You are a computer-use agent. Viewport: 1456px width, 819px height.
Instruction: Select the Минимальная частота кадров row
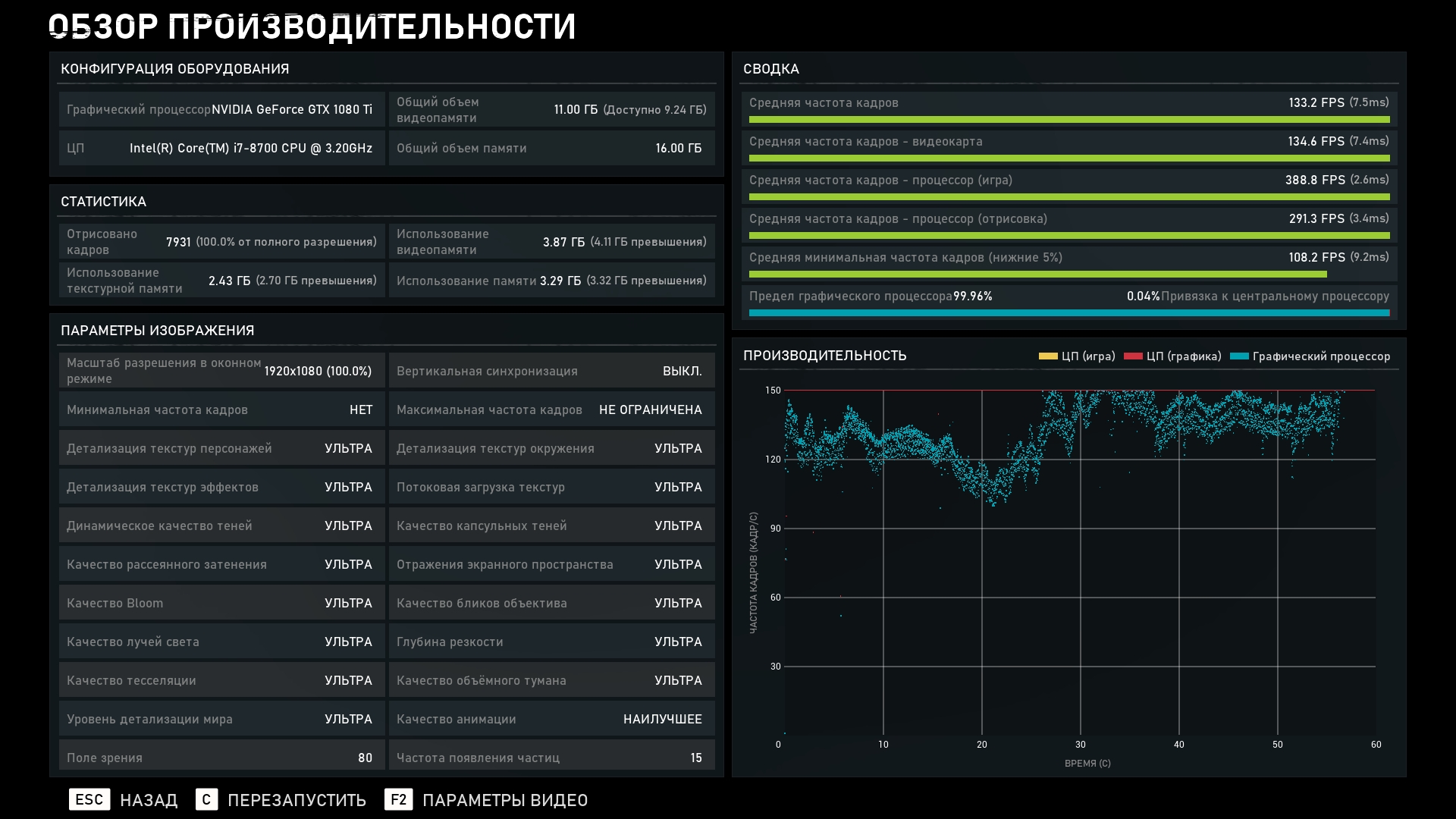pos(221,409)
